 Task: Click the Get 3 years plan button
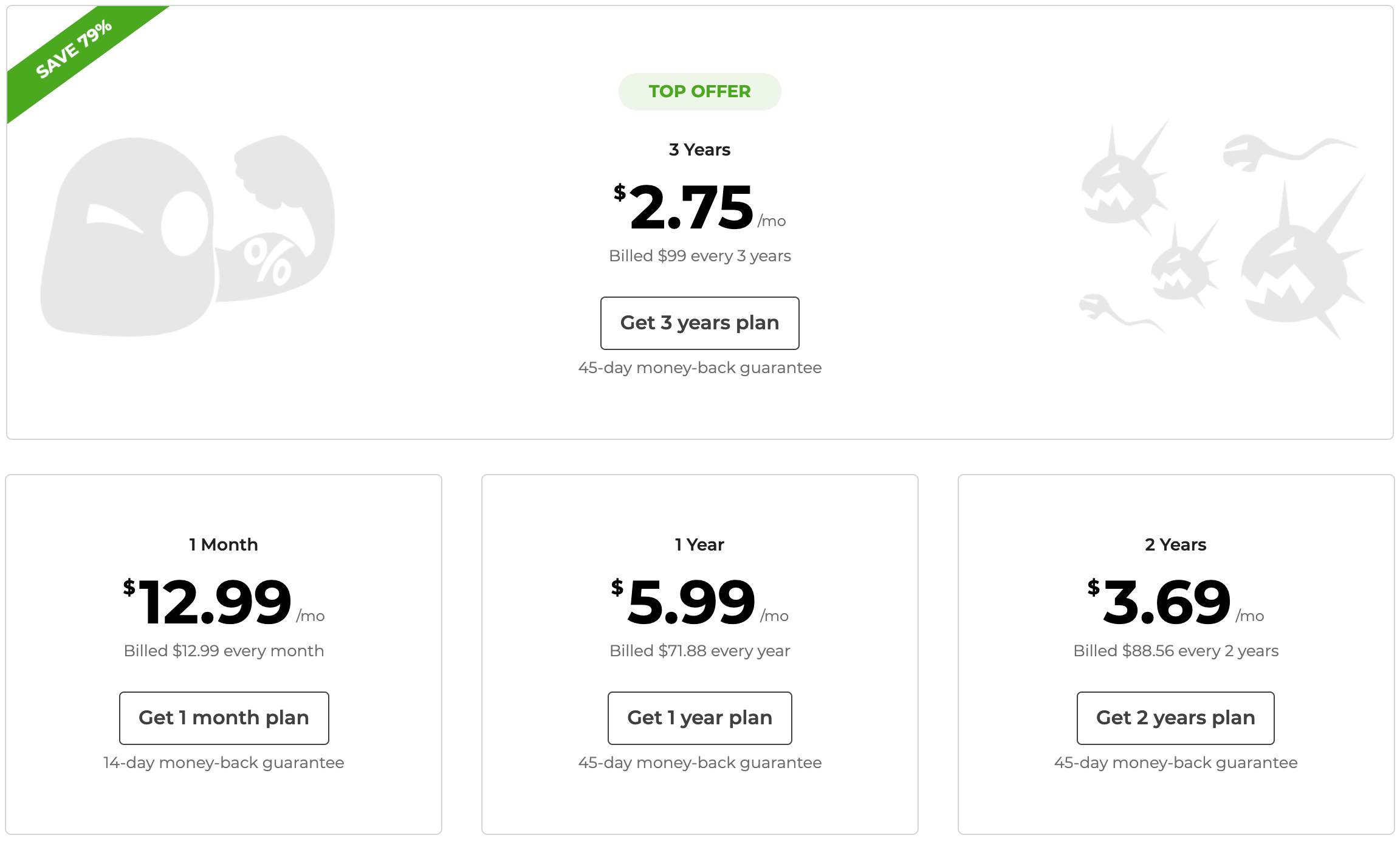[699, 323]
